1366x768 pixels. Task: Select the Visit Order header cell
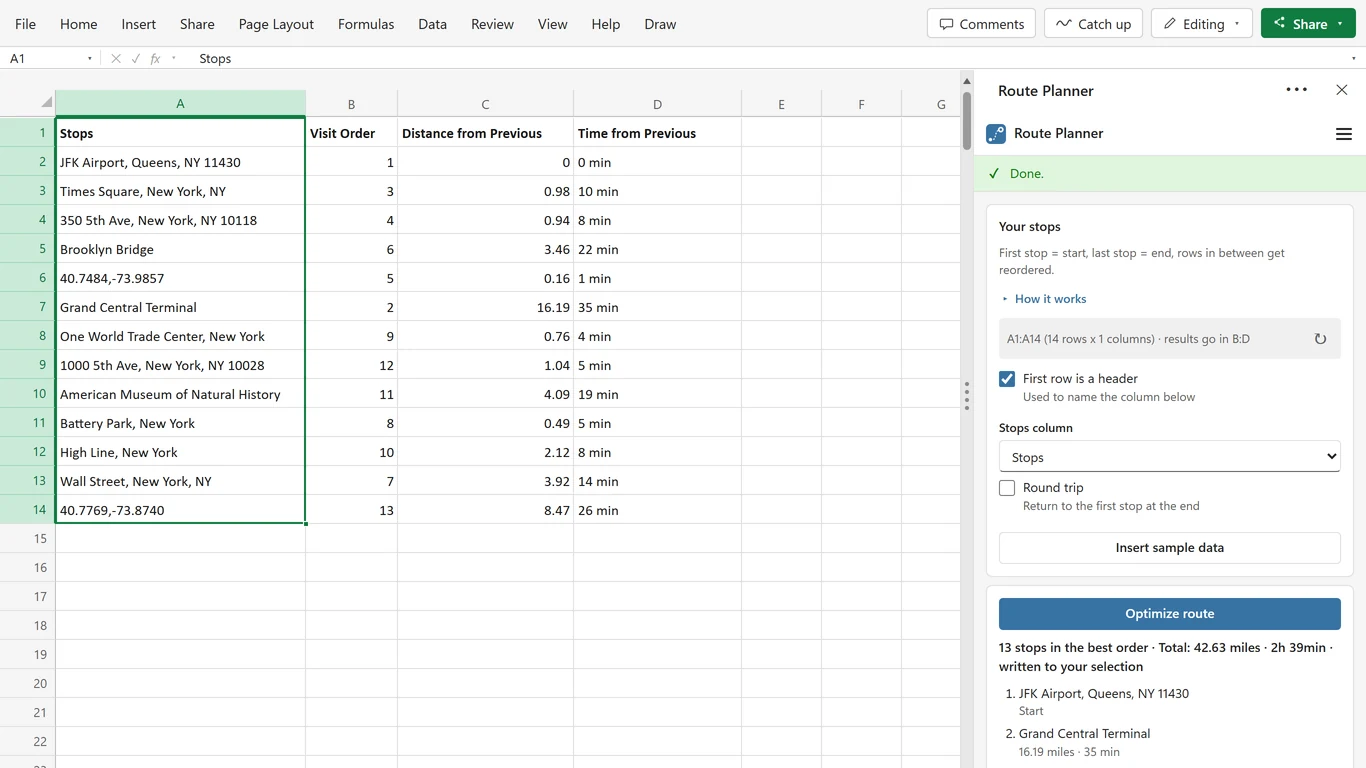coord(351,133)
